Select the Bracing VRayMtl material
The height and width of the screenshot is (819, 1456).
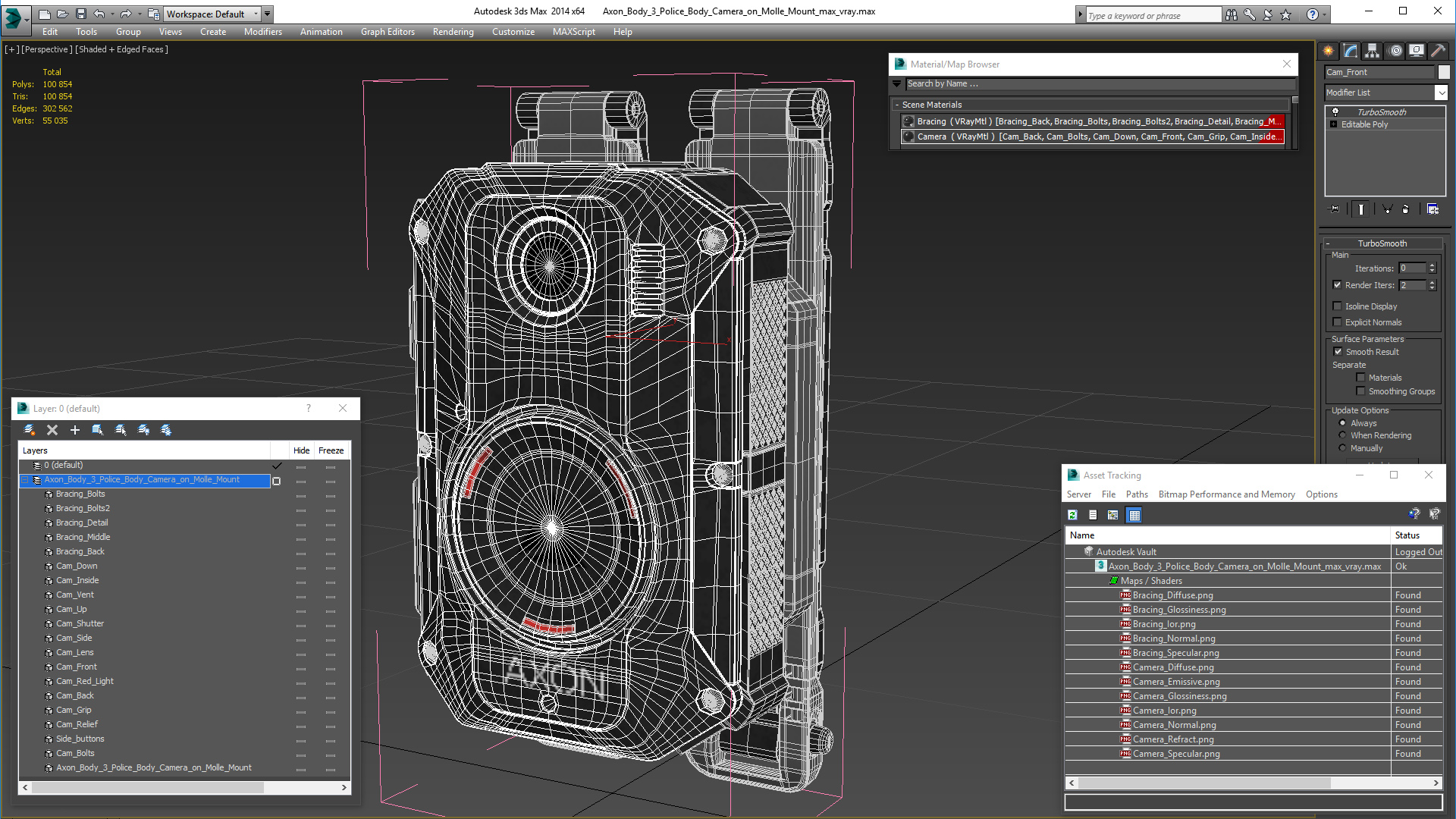(1092, 121)
